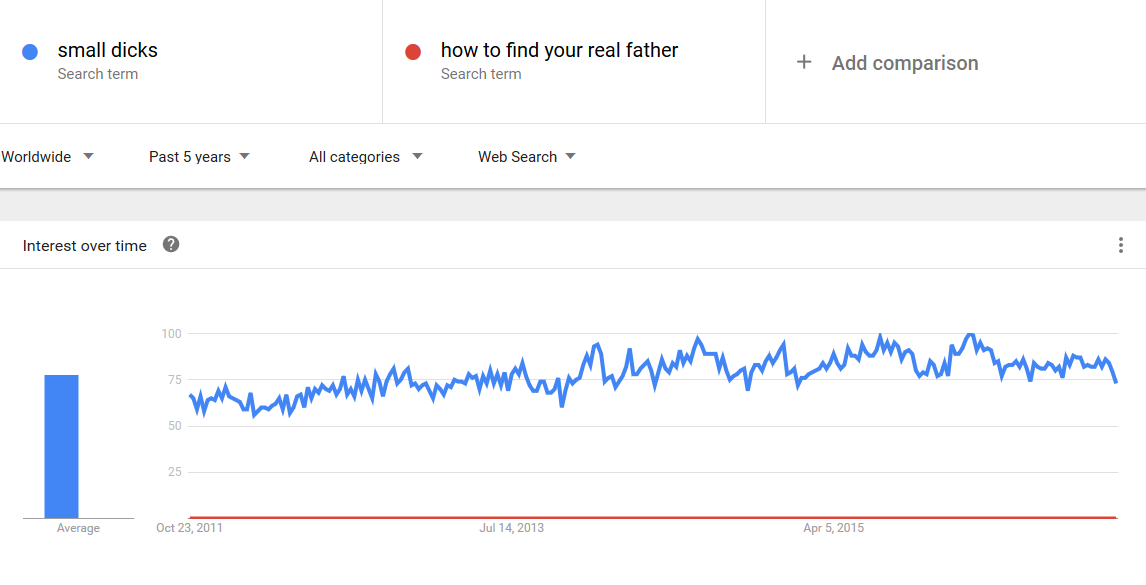Click the arrow next to Web Search
Viewport: 1146px width, 585px height.
[x=571, y=156]
